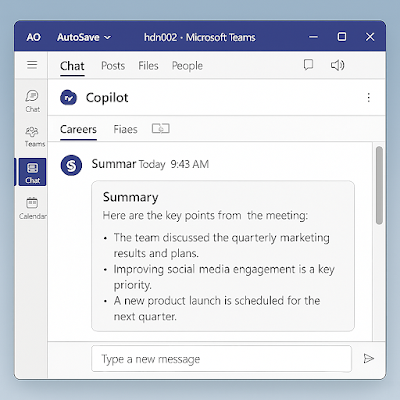
Task: Open the hamburger menu icon
Action: click(32, 65)
